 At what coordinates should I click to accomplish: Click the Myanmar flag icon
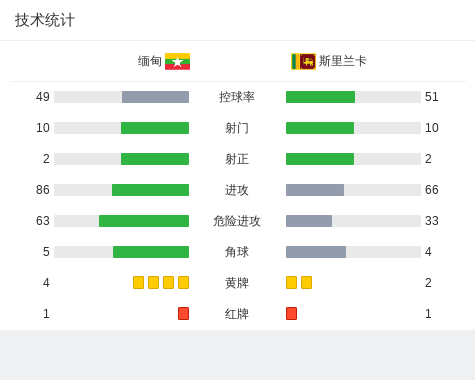click(x=177, y=62)
